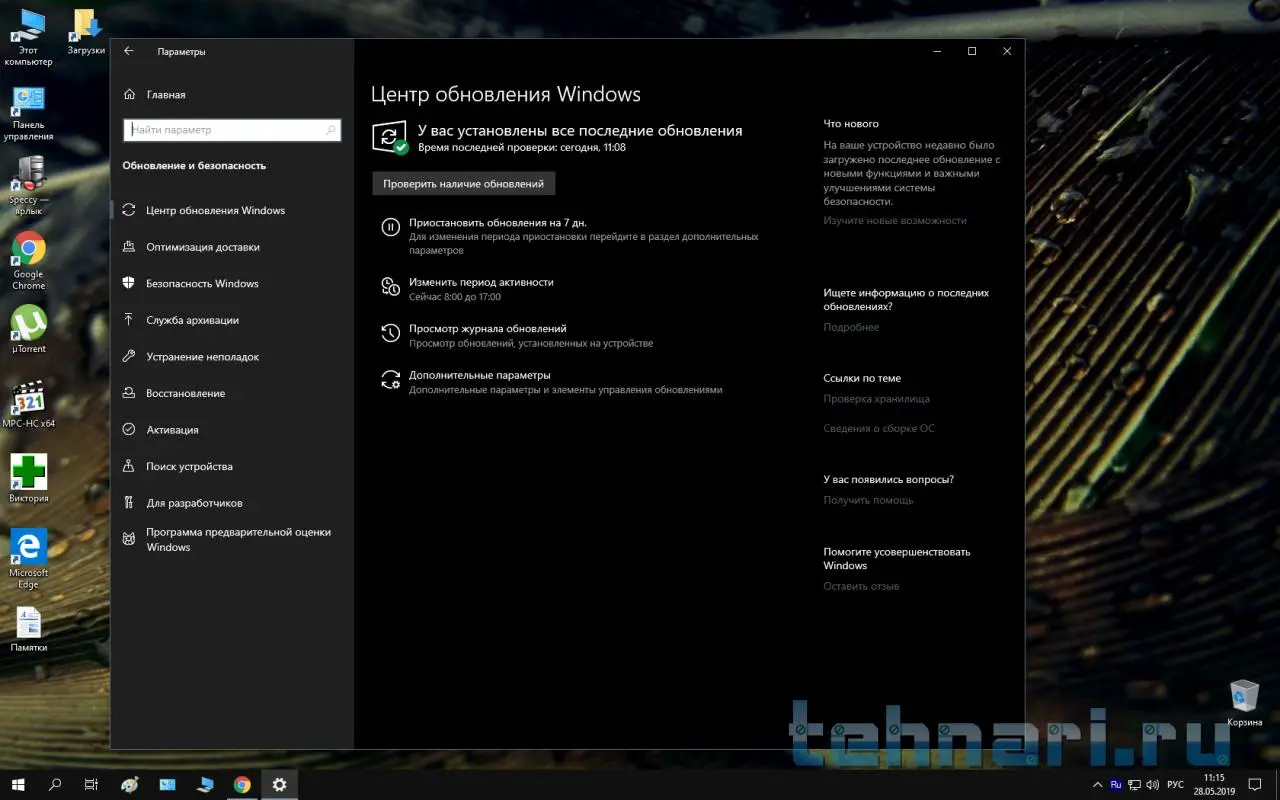1280x800 pixels.
Task: Select the Виктория desktop icon
Action: pyautogui.click(x=28, y=478)
